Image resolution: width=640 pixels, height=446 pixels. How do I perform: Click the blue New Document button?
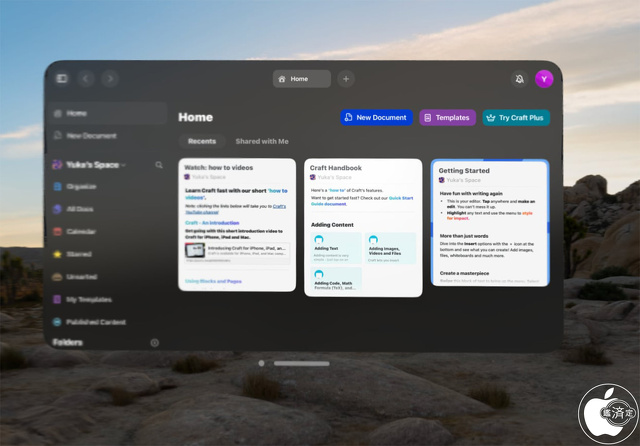[376, 118]
